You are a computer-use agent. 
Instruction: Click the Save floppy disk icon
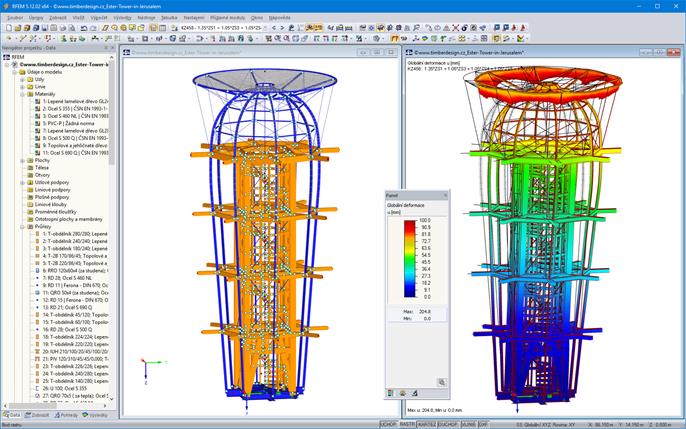tap(45, 28)
